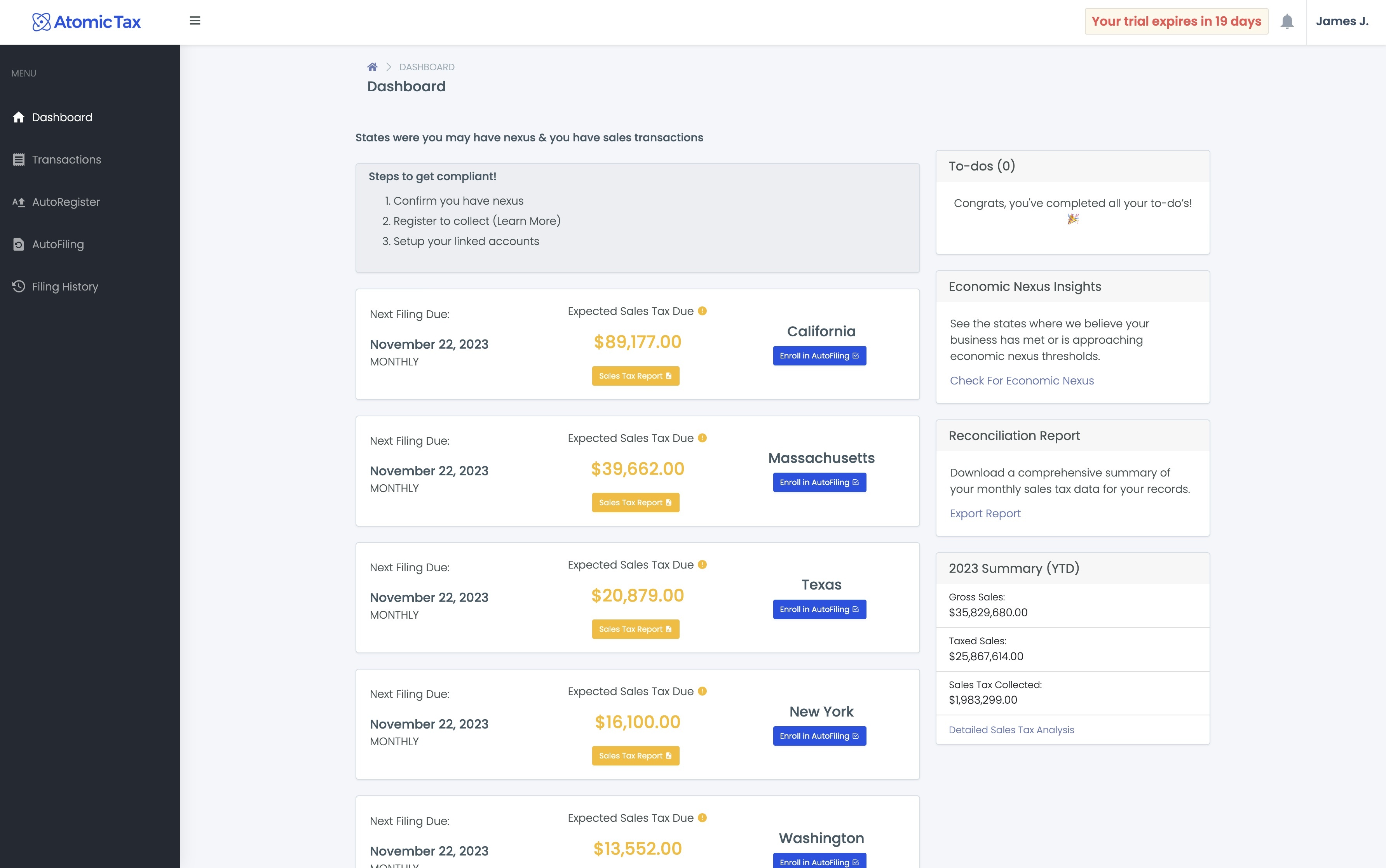Click the warning icon next to Texas tax due

pos(703,564)
